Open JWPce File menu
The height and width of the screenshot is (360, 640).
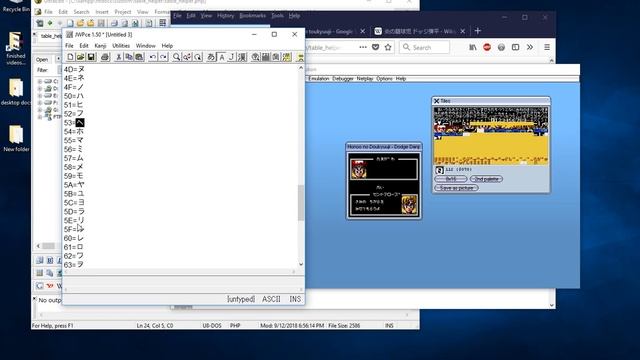click(69, 46)
